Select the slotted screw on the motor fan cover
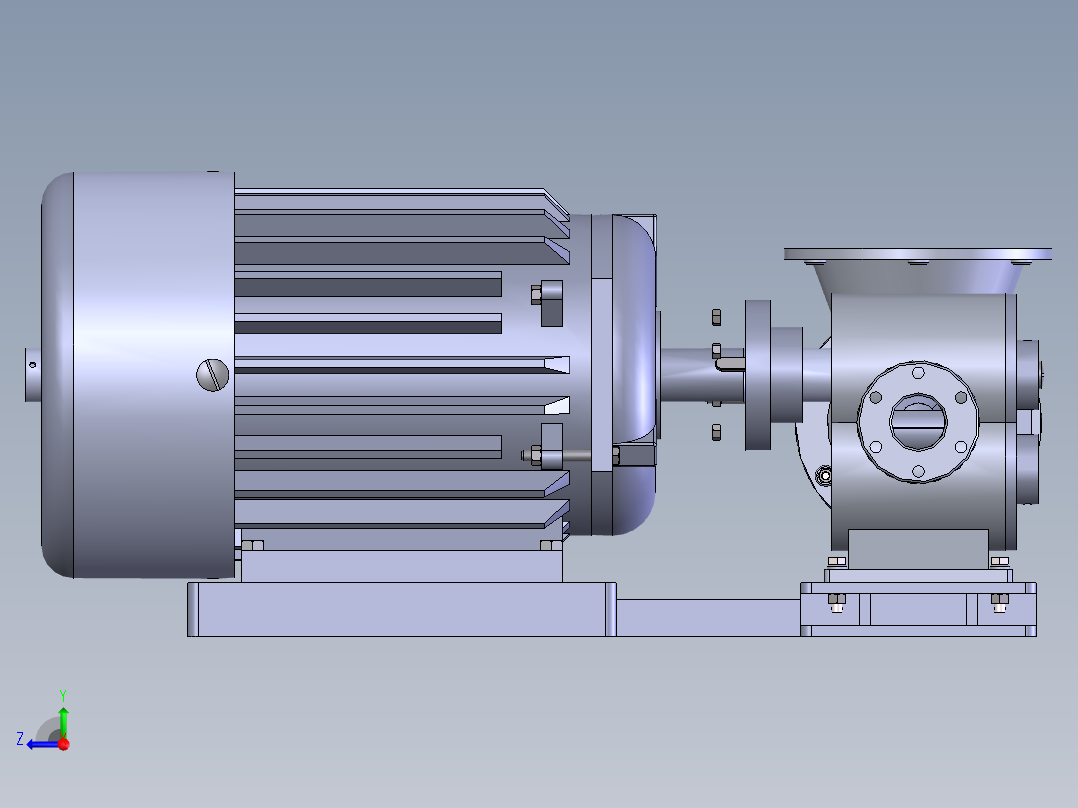The height and width of the screenshot is (808, 1078). pyautogui.click(x=212, y=375)
